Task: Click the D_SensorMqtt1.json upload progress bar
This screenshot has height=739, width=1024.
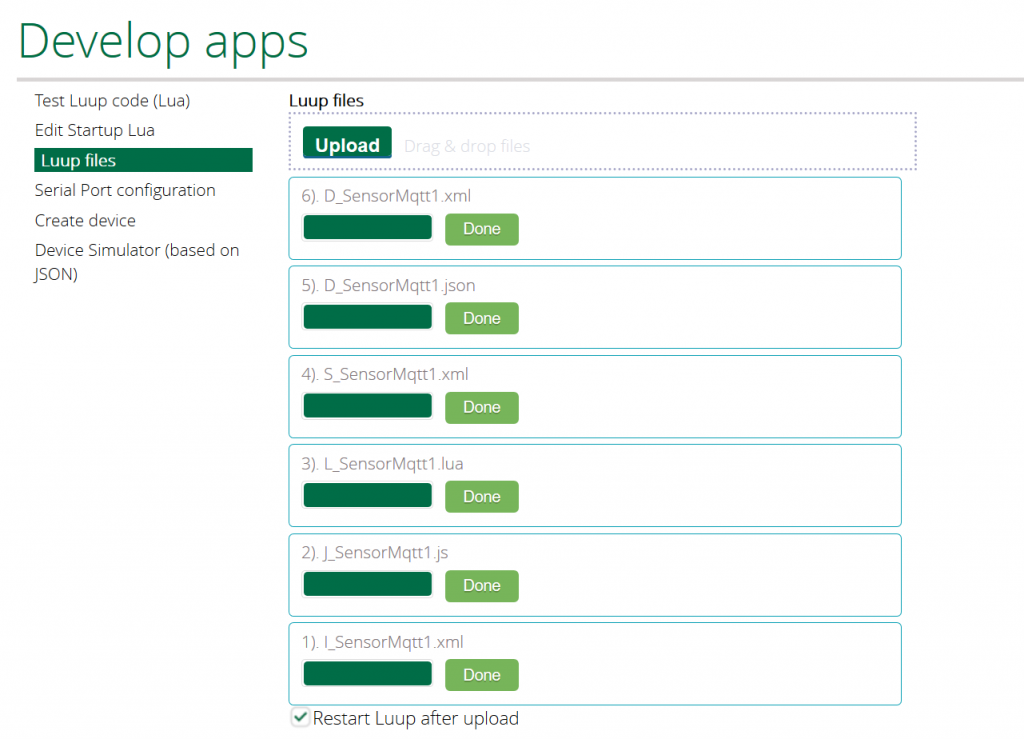Action: [368, 317]
